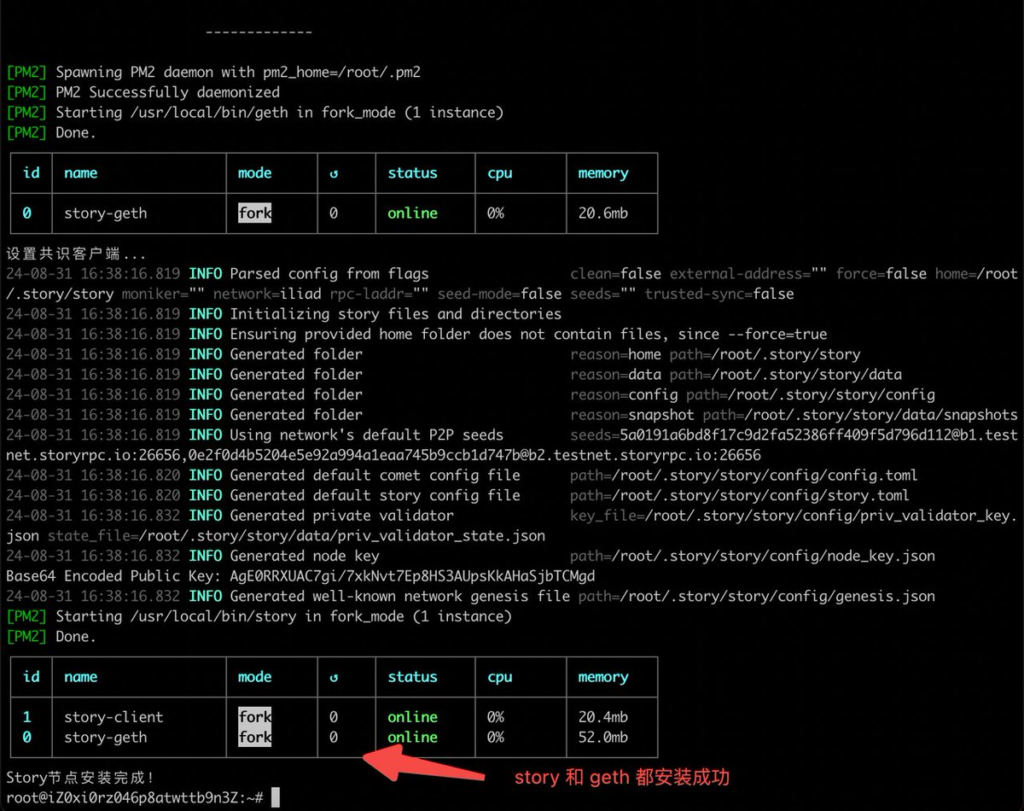Click 'Generated private validator' log message
Screen dimensions: 1024x811
[x=342, y=516]
